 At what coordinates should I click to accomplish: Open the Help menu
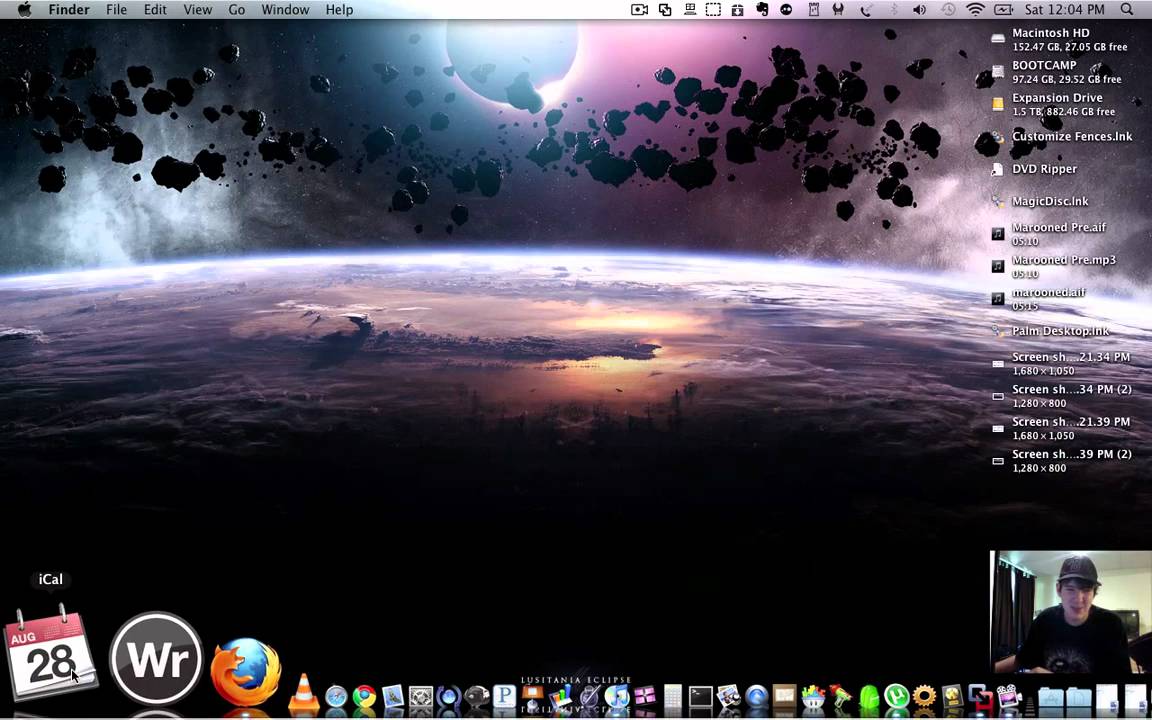[339, 10]
